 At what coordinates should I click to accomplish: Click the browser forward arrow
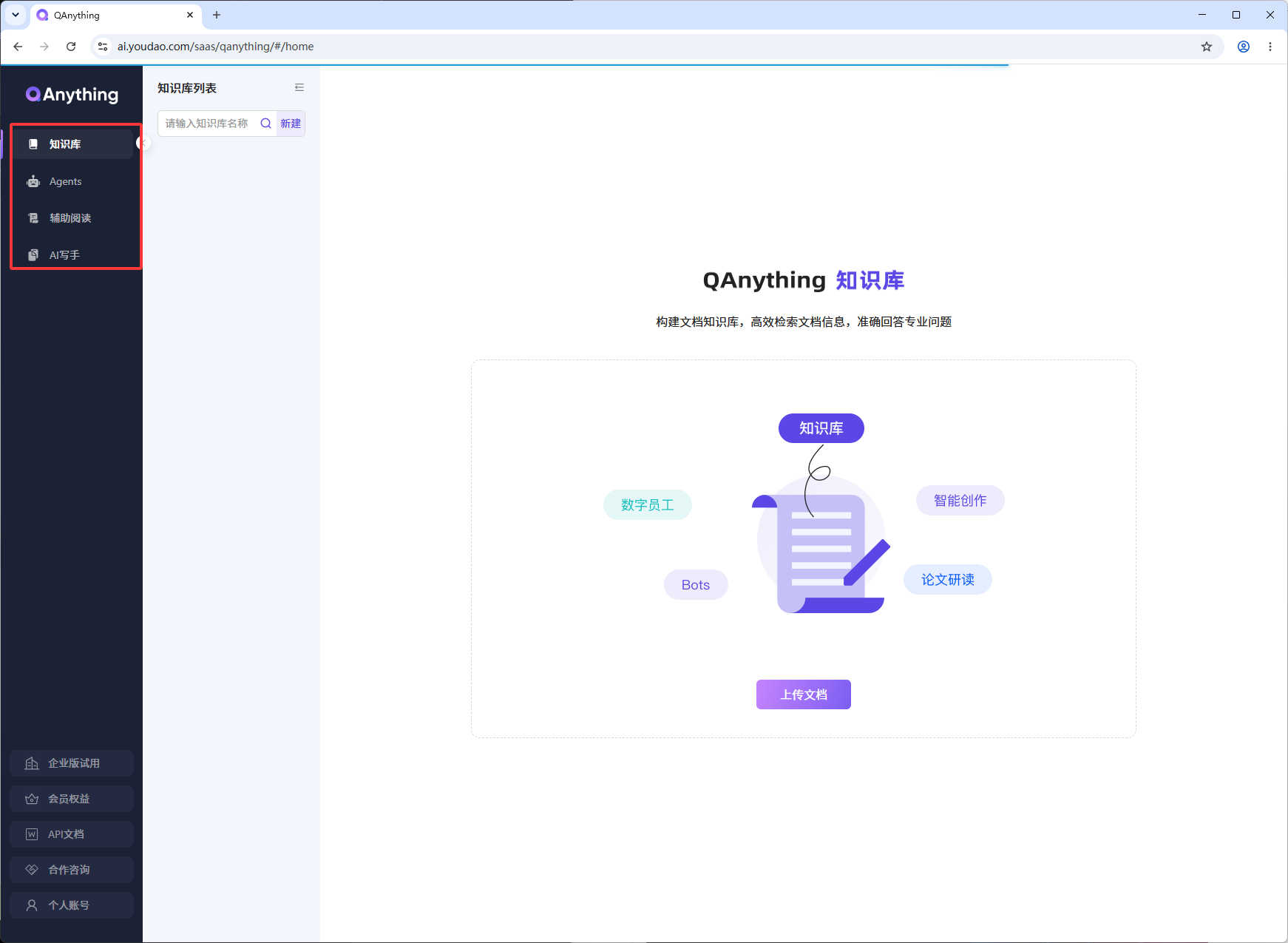click(x=44, y=47)
